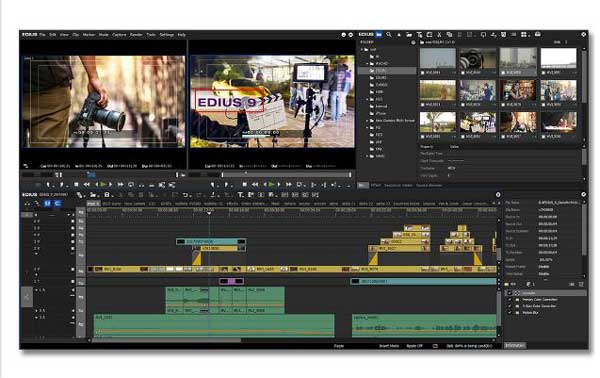Viewport: 600px width, 378px height.
Task: Open the Clip menu
Action: 76,34
